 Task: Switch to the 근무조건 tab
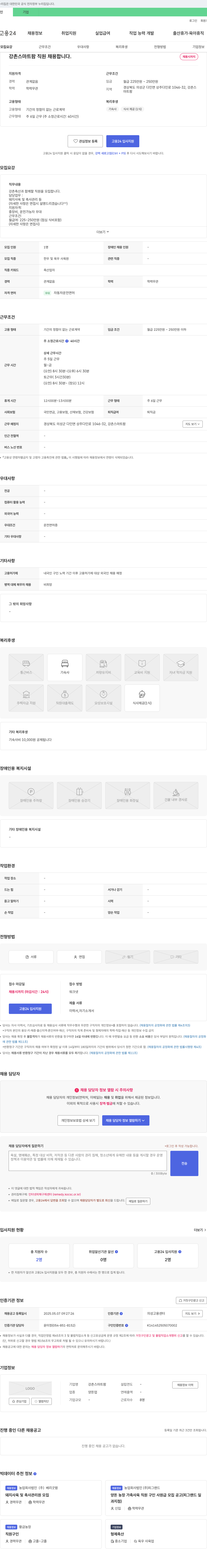44,47
